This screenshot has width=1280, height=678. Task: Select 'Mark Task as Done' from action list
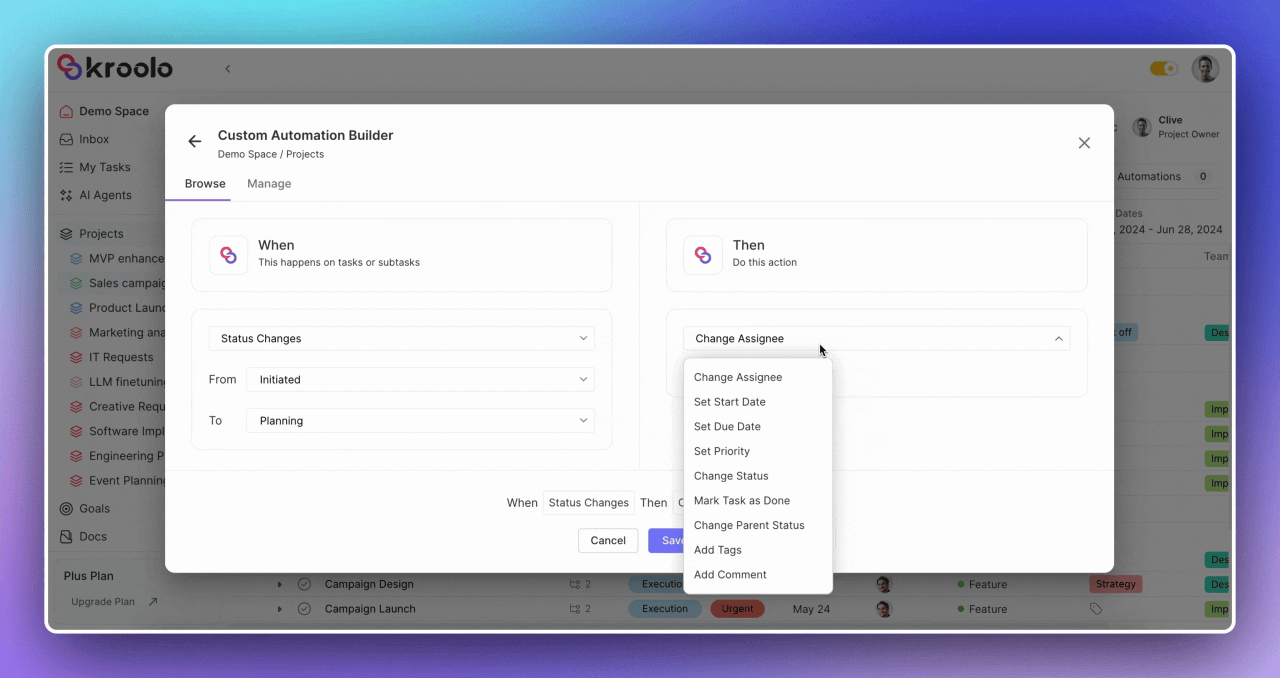point(741,500)
